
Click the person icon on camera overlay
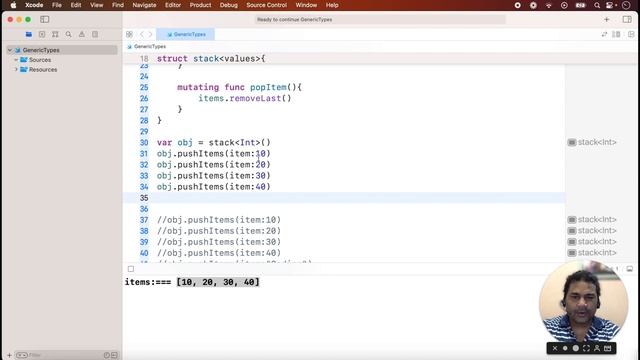(597, 348)
